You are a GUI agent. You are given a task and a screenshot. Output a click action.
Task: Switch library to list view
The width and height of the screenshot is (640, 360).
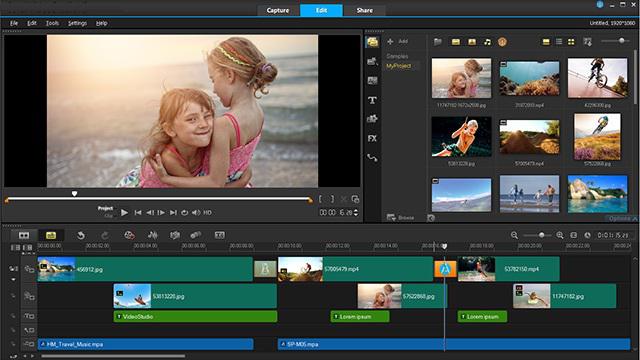(x=559, y=42)
